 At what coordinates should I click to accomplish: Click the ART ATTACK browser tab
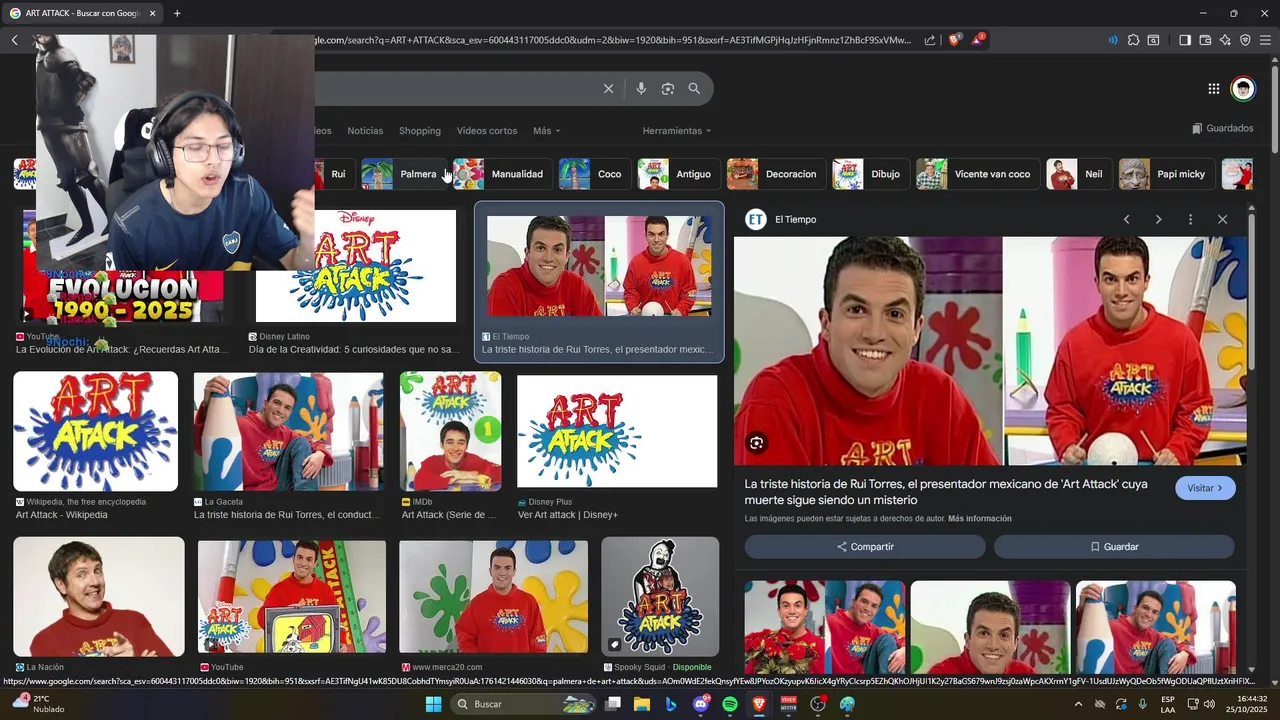[84, 13]
